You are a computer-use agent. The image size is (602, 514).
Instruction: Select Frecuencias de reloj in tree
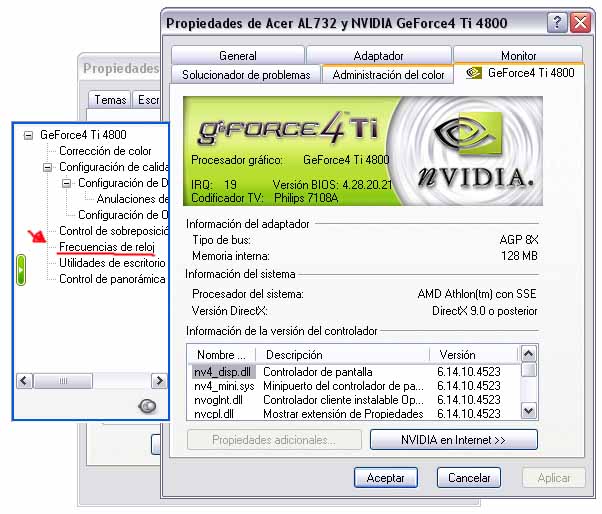[x=107, y=247]
